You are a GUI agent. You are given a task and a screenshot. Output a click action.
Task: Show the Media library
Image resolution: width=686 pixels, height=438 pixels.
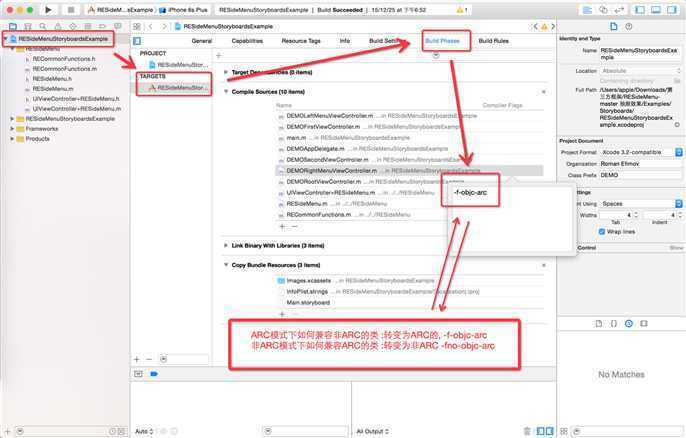coord(644,324)
